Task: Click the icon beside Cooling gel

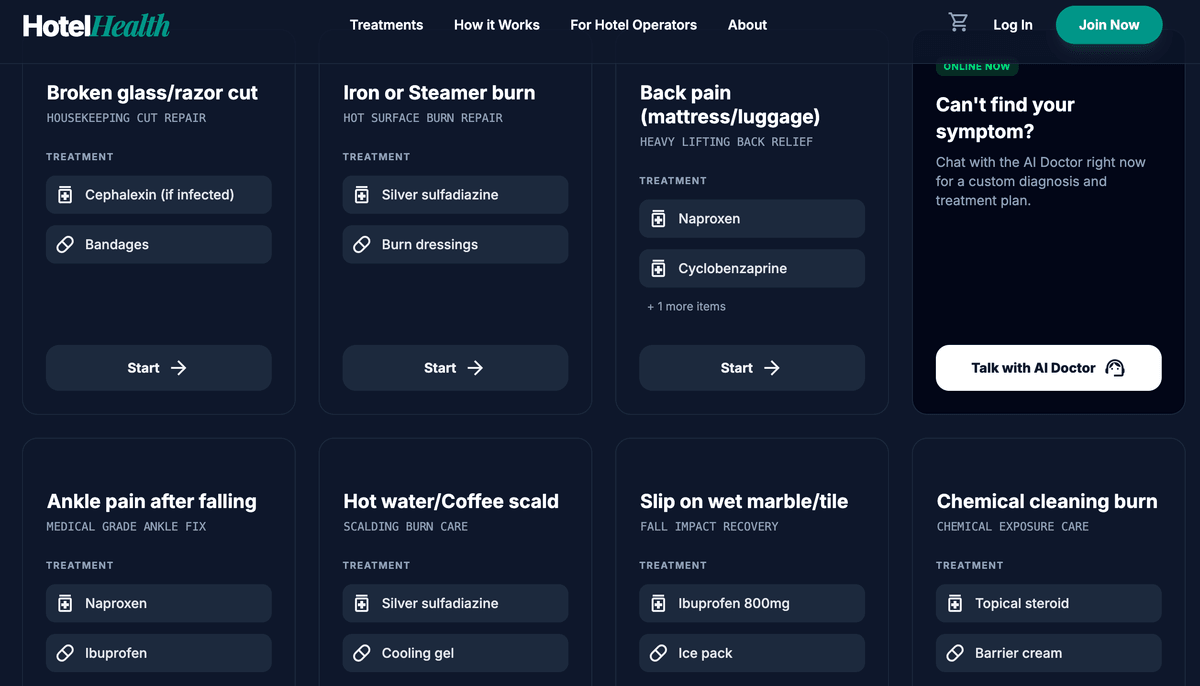Action: tap(362, 653)
